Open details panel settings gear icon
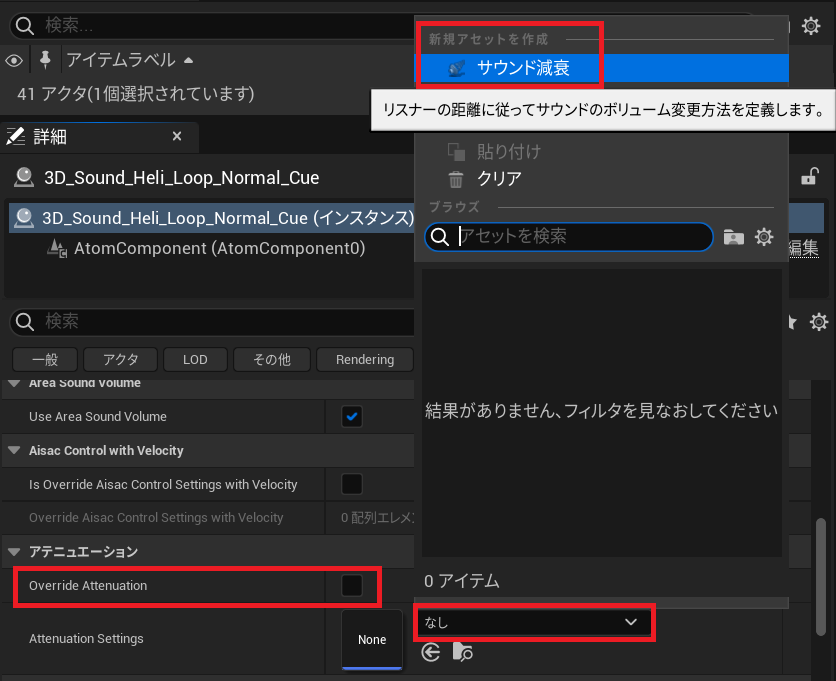Screen dimensions: 836x681 pyautogui.click(x=819, y=322)
